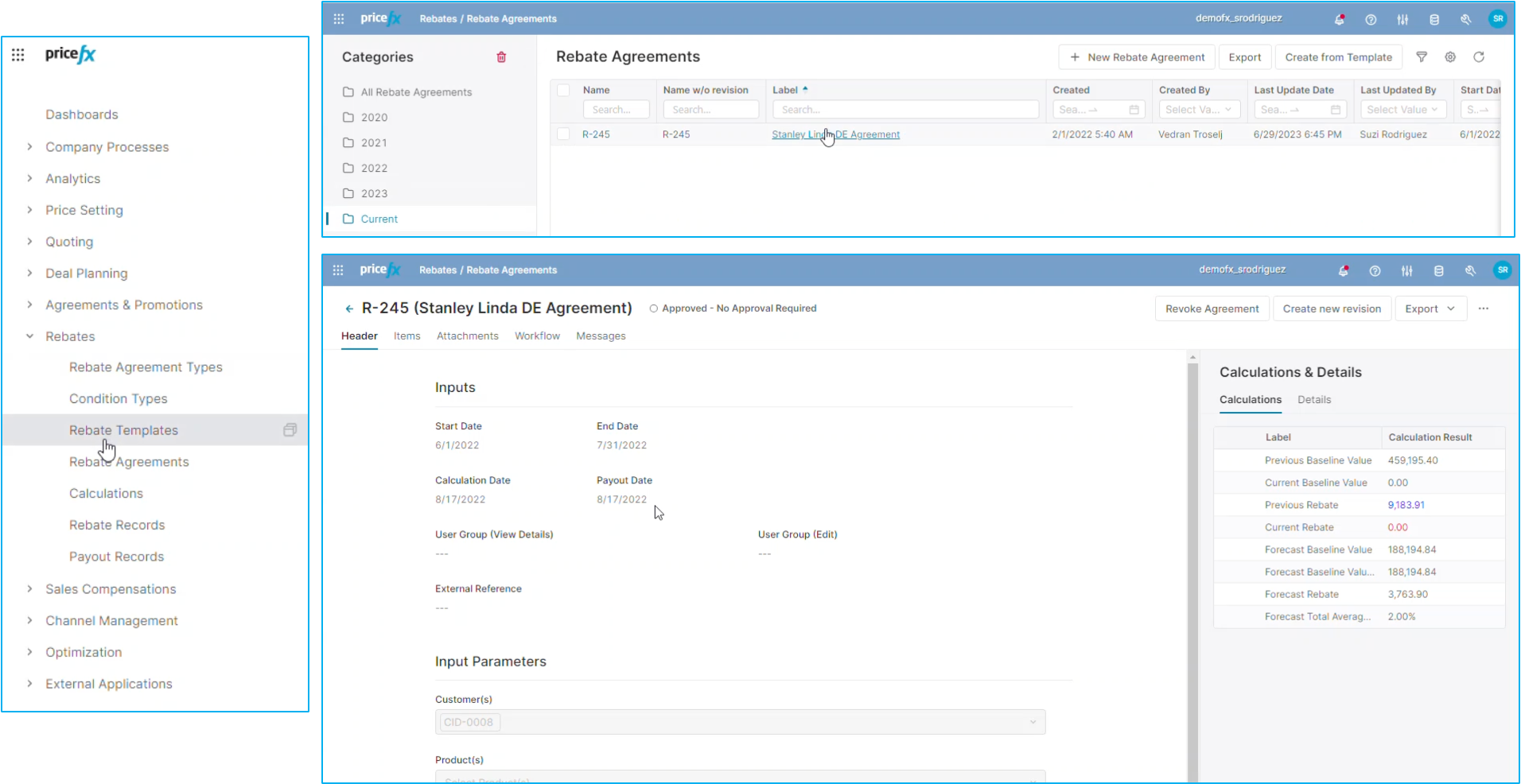Tick the checkbox for row R-245
Image resolution: width=1521 pixels, height=784 pixels.
pos(563,134)
